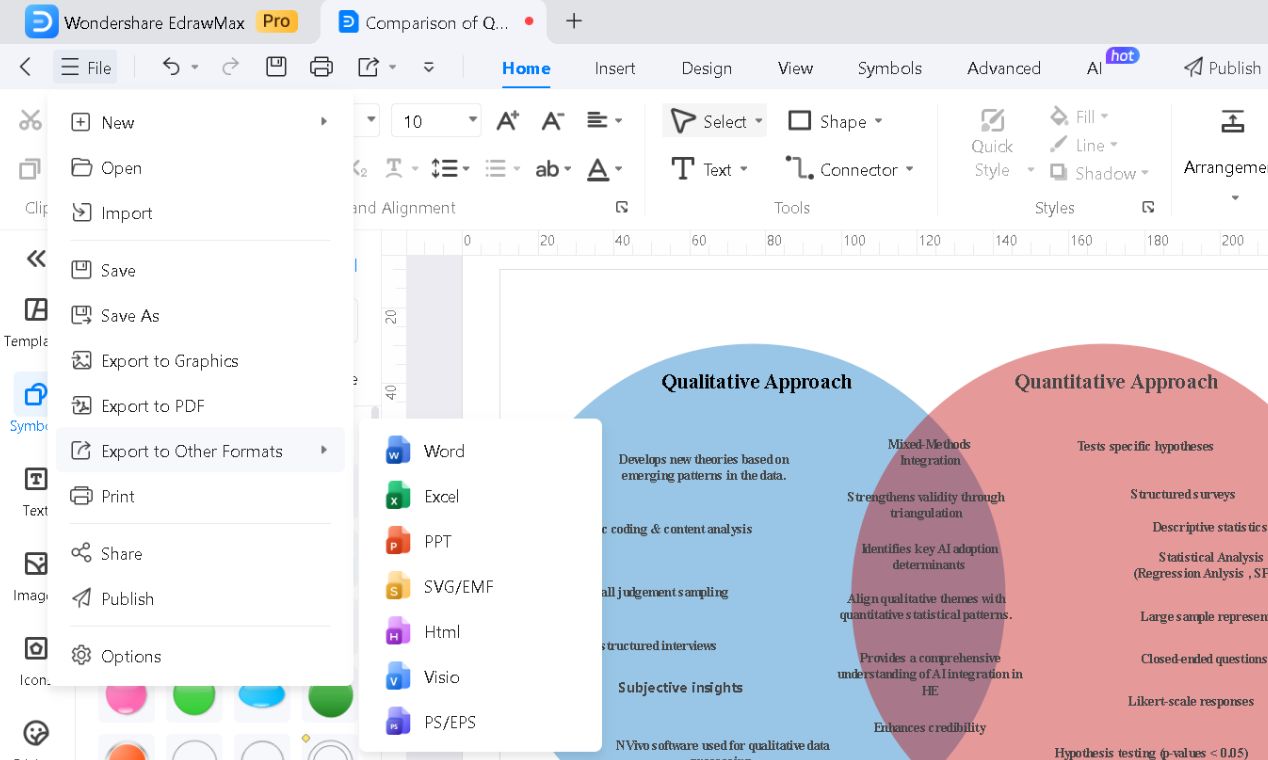Collapse the left sidebar double chevron
Screen dimensions: 1268x760
pyautogui.click(x=36, y=259)
